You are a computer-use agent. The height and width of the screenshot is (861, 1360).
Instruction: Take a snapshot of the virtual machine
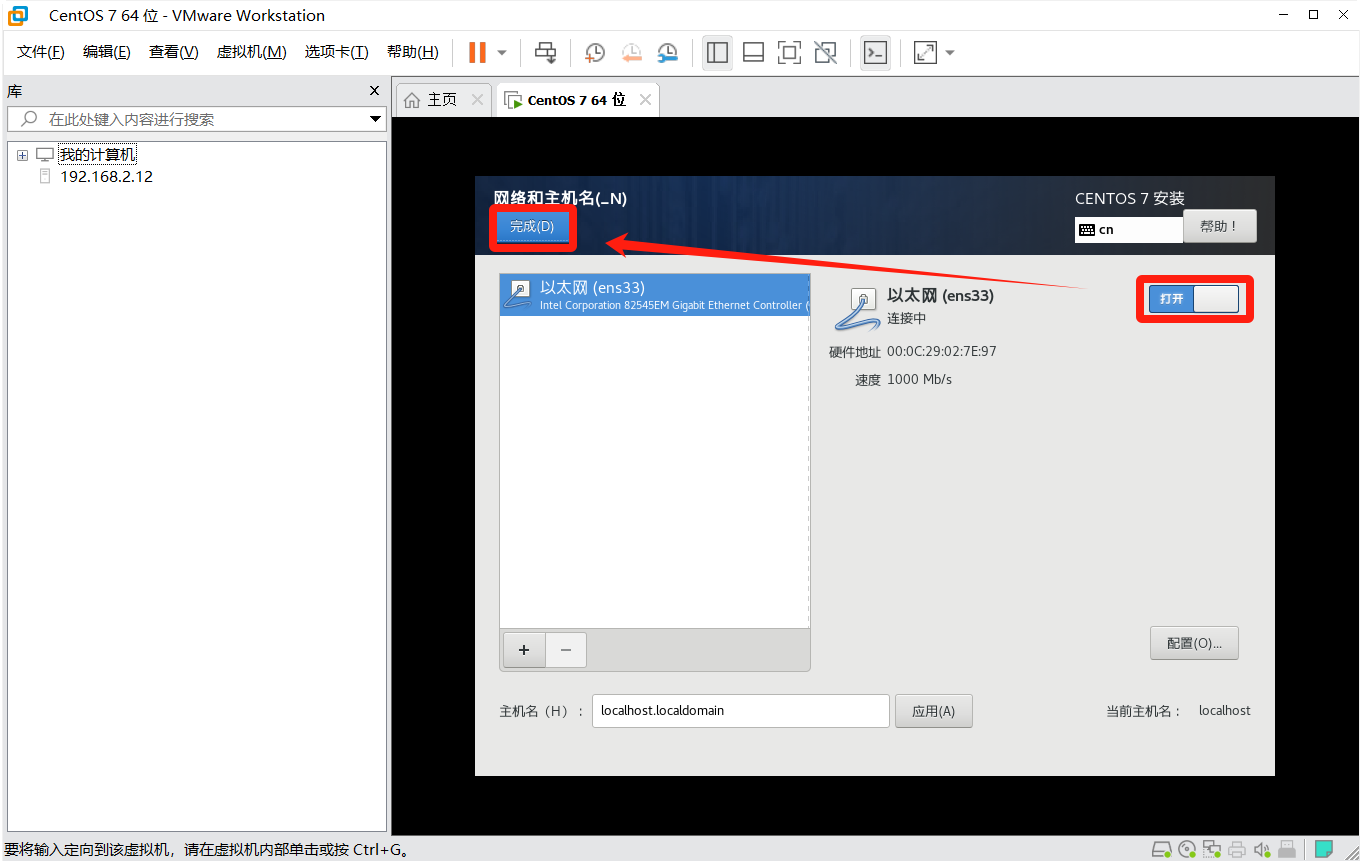click(x=595, y=52)
